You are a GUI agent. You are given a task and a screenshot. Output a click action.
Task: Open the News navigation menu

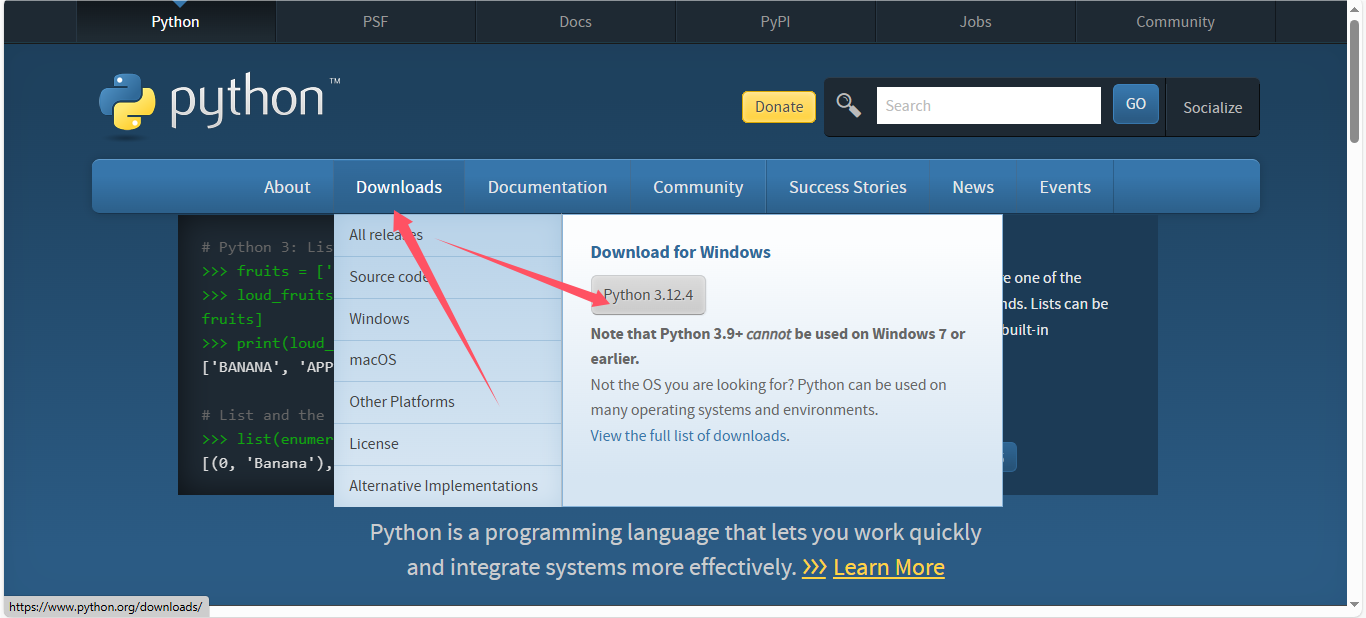coord(973,187)
